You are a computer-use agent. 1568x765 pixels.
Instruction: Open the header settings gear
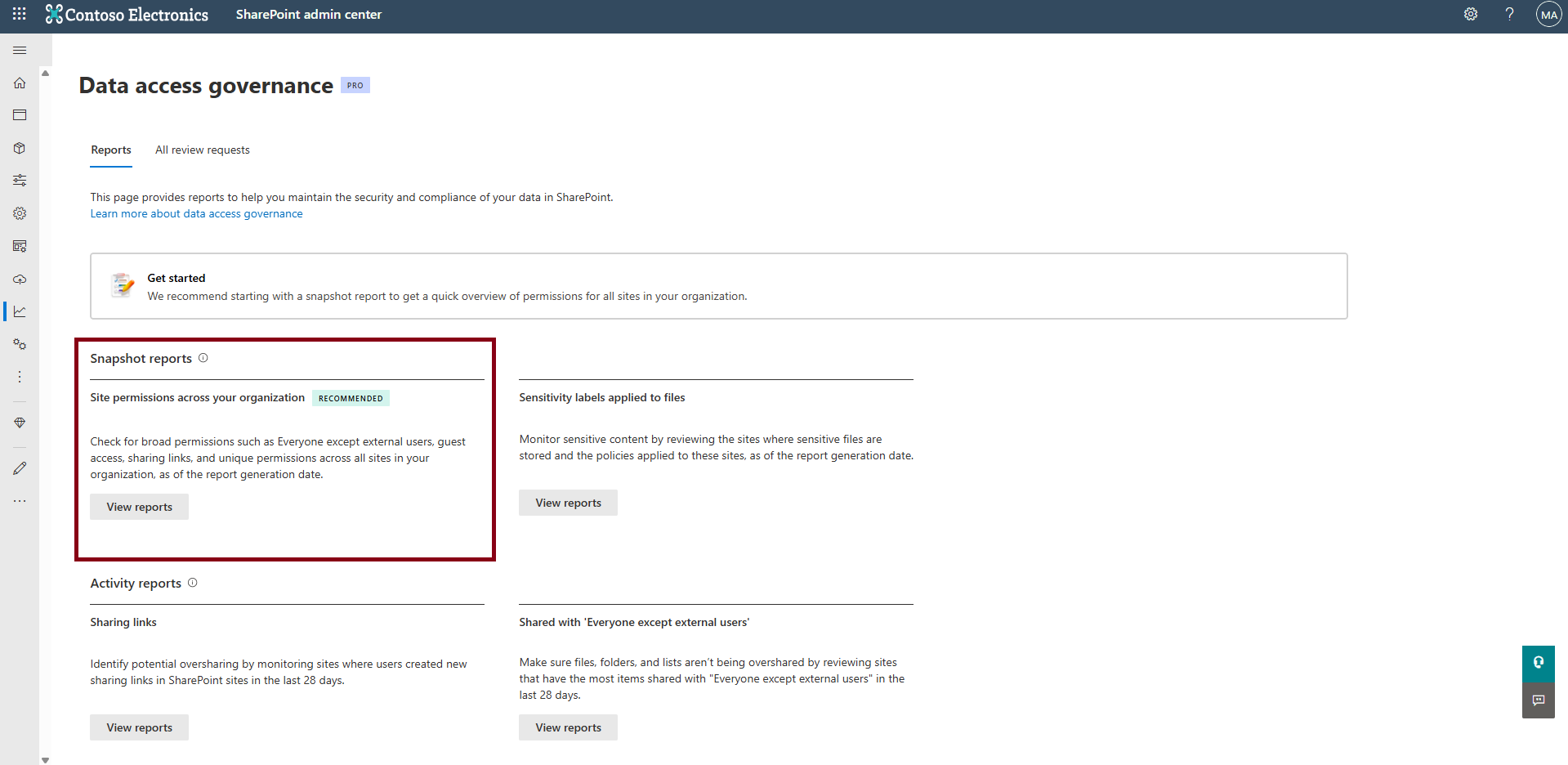1470,14
